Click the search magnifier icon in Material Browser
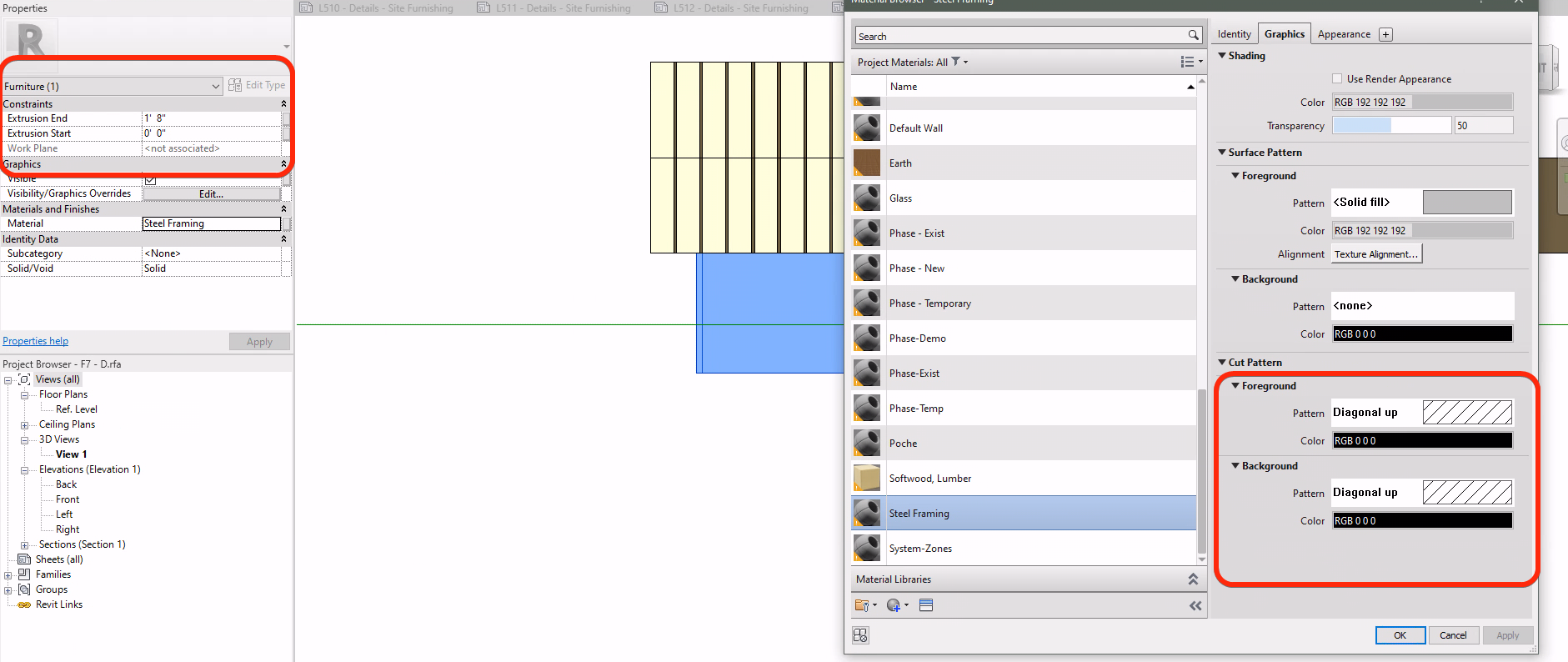This screenshot has width=1568, height=662. coord(1194,35)
